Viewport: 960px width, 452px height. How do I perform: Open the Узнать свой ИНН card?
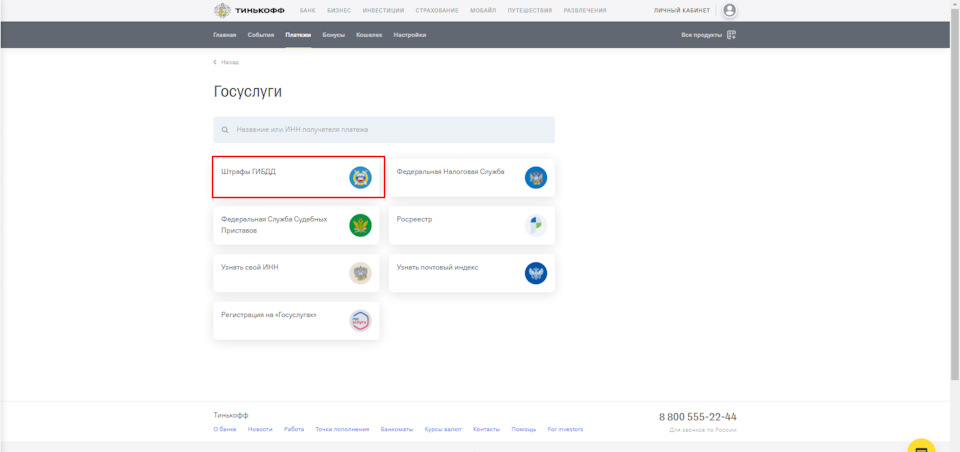point(296,273)
